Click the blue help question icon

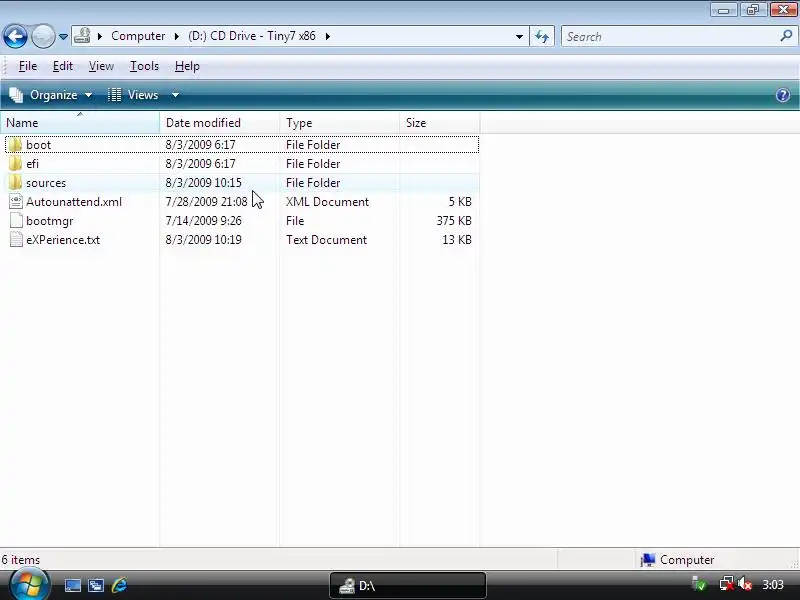[x=783, y=95]
